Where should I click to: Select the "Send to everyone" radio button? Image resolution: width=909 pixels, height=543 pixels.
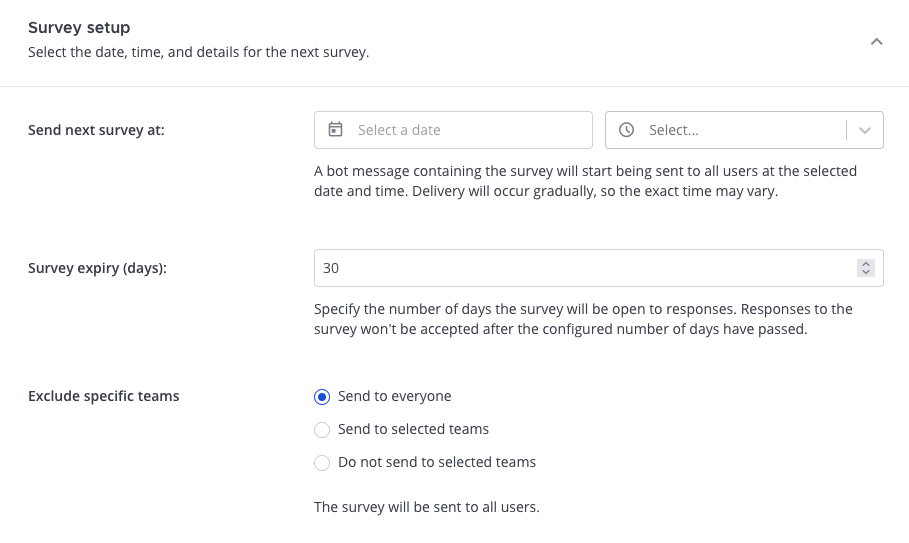click(x=322, y=397)
